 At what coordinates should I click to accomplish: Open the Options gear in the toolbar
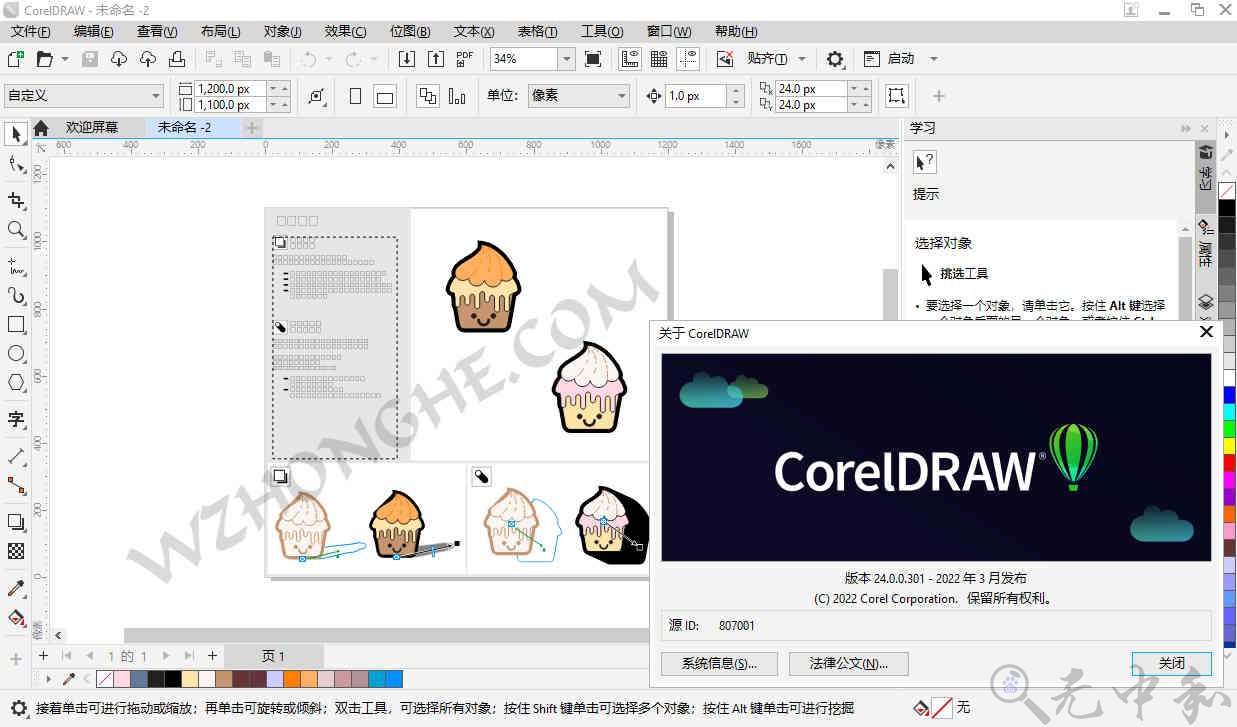pyautogui.click(x=834, y=58)
